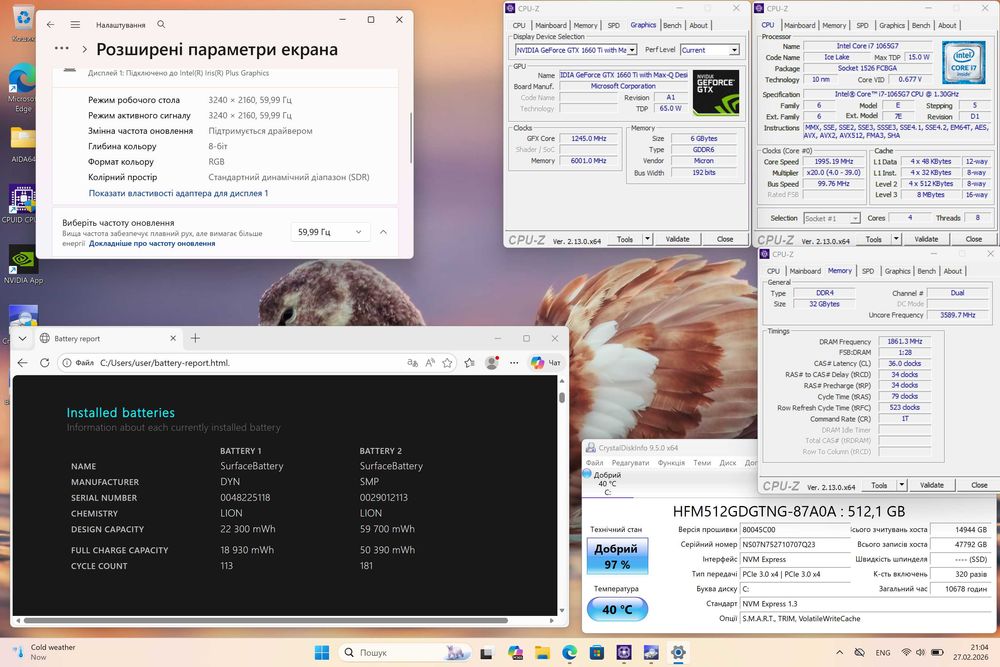1000x667 pixels.
Task: Open Edge Settings and more ellipsis
Action: pos(514,363)
